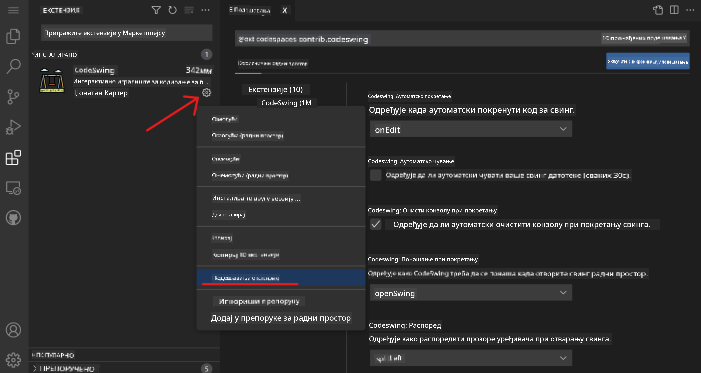
Task: Uncheck the clear console on run checkbox
Action: coord(376,224)
